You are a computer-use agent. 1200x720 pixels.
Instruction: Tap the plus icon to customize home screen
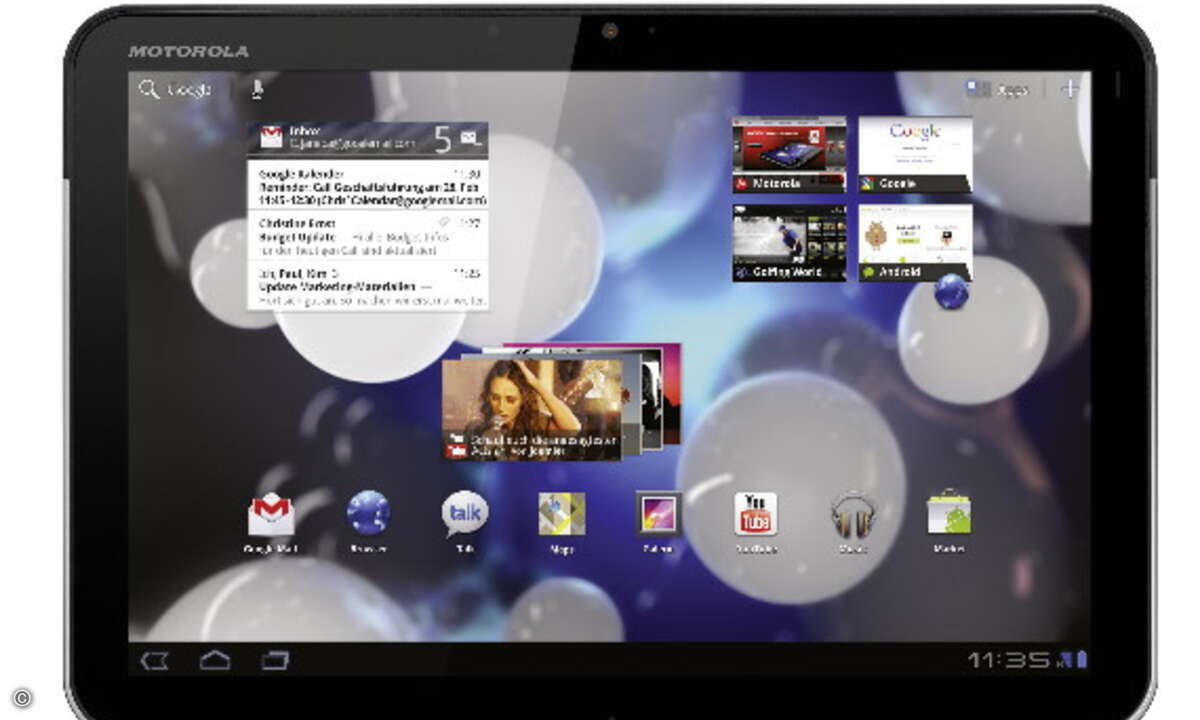[x=1070, y=89]
